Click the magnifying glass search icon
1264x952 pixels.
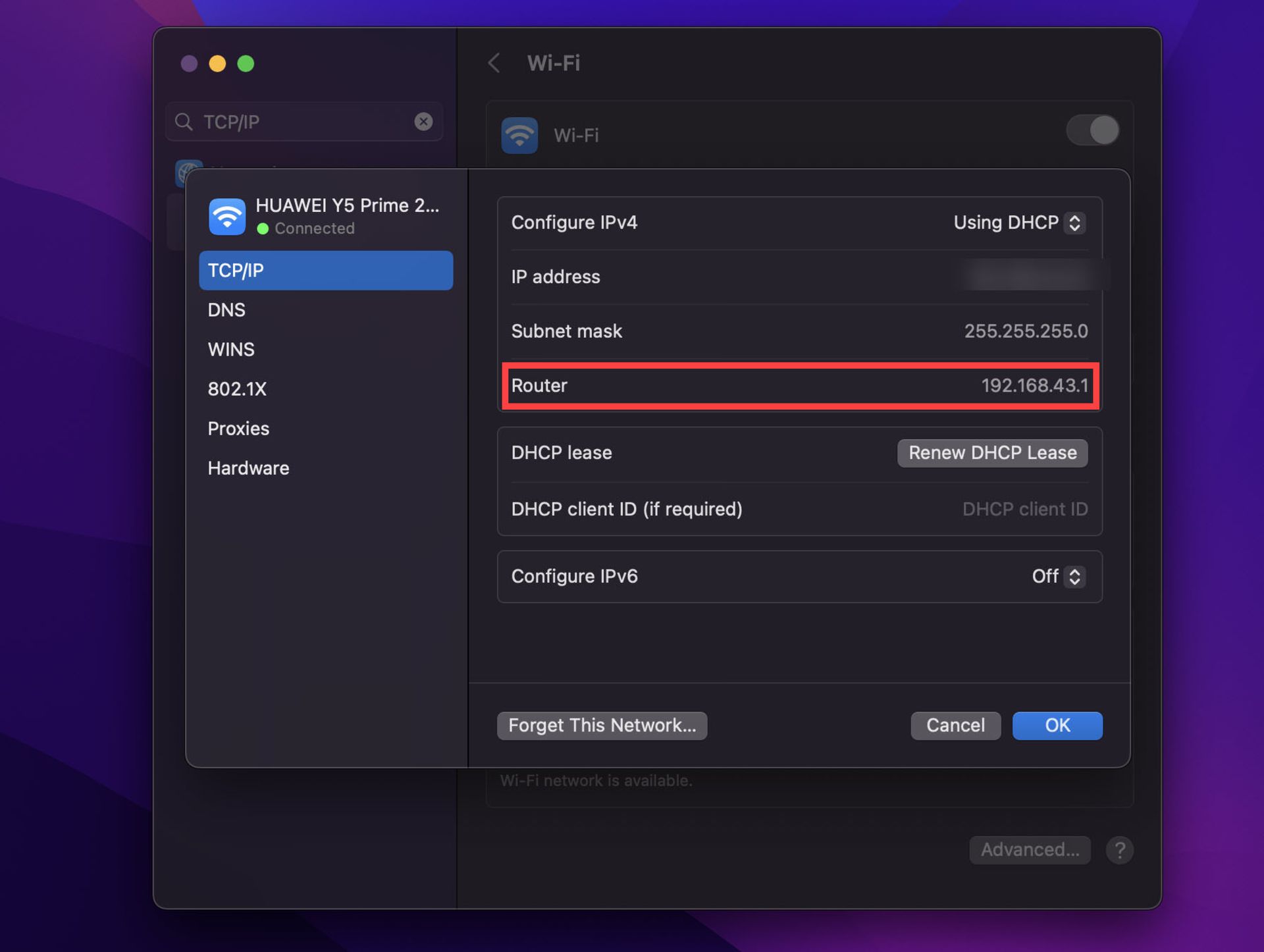[184, 122]
